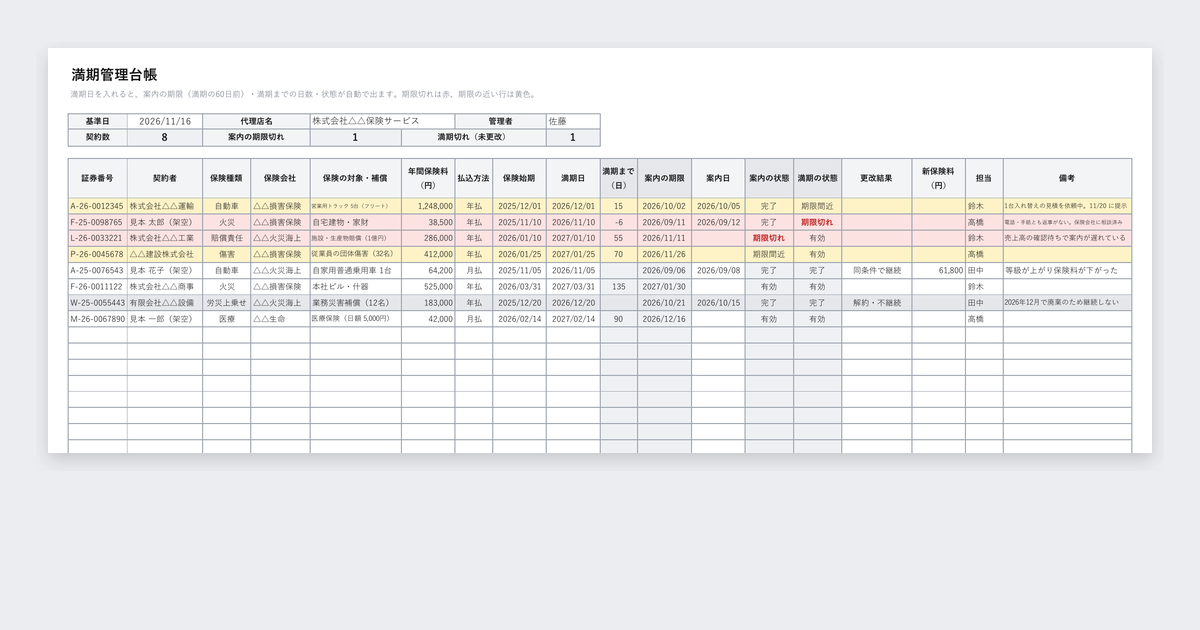Click red 期限切れ status in row L-26-0033221

tap(769, 238)
